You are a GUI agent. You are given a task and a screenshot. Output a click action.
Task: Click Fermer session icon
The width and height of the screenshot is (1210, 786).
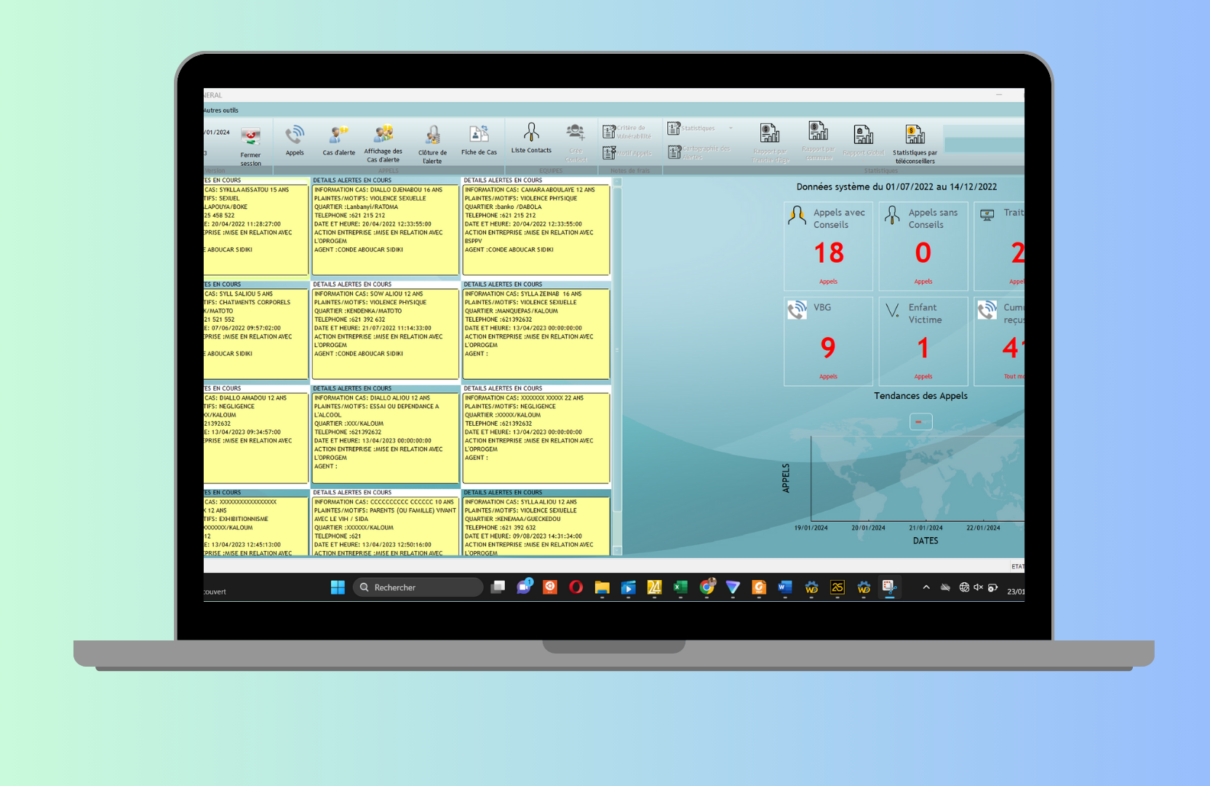point(251,141)
